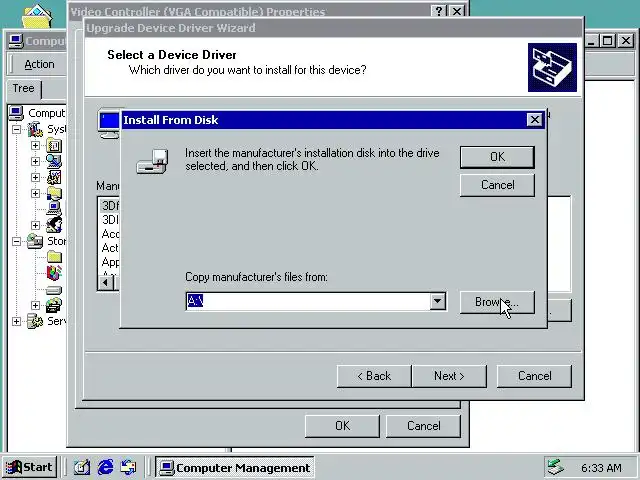This screenshot has height=480, width=640.
Task: Select the System Information magnifier icon
Action: (x=54, y=161)
